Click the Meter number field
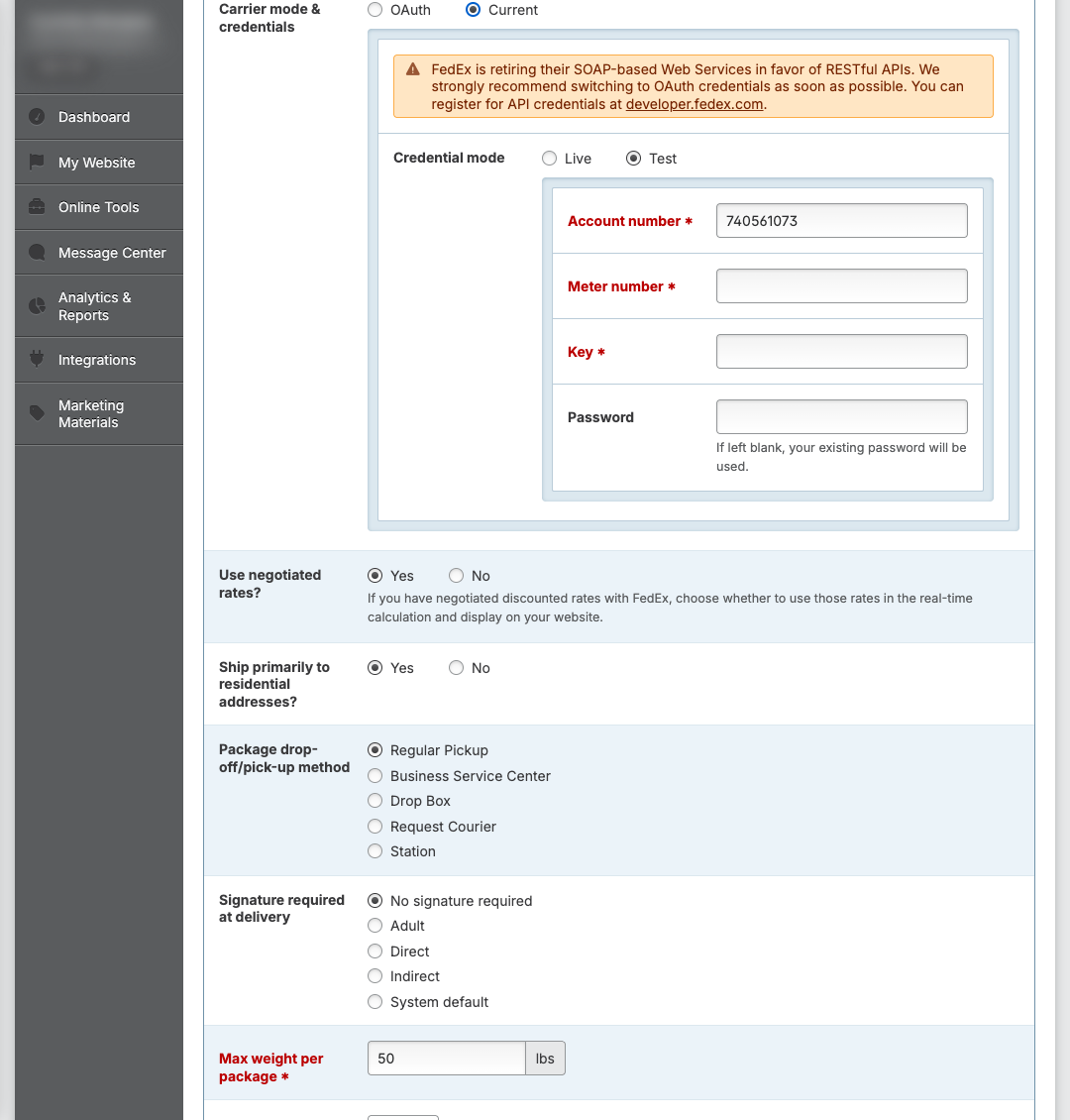The image size is (1070, 1120). pyautogui.click(x=841, y=285)
